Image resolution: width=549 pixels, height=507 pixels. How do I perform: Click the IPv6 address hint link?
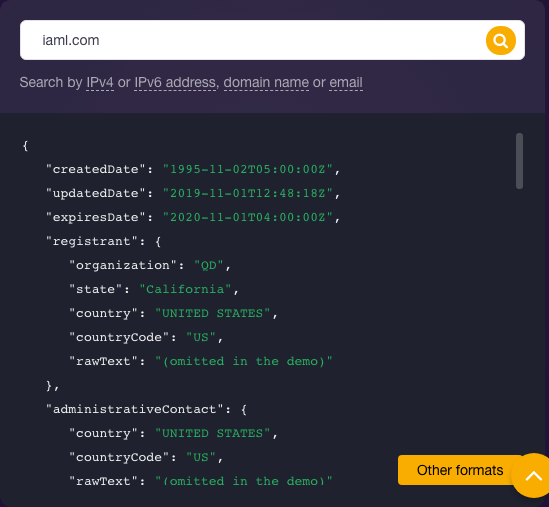click(x=175, y=83)
